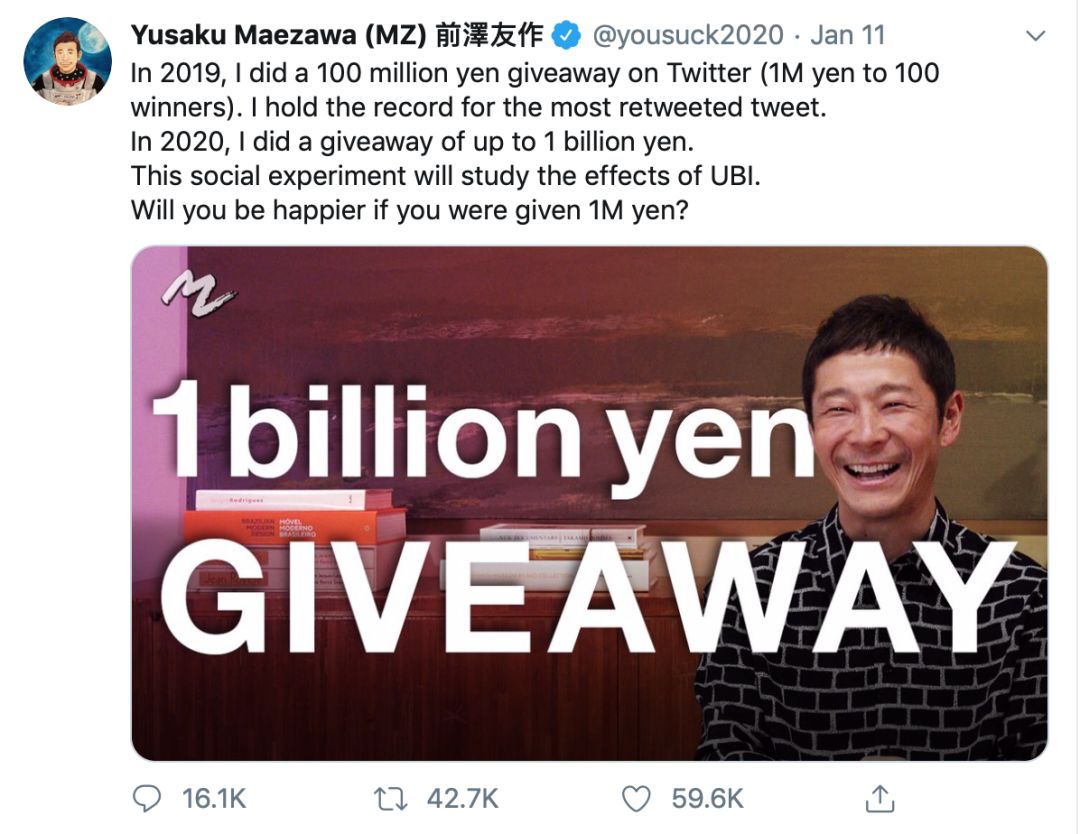Click the blue verified badge
The width and height of the screenshot is (1080, 834).
pos(567,35)
